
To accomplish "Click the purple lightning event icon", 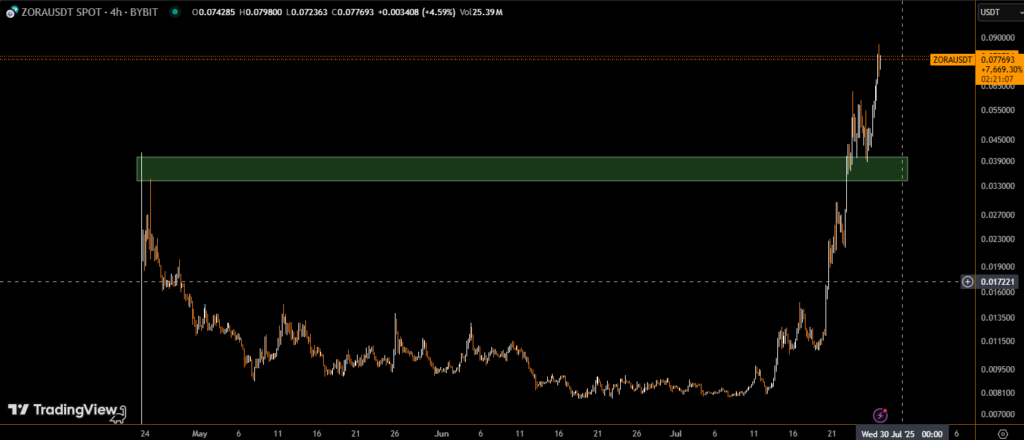I will [880, 414].
